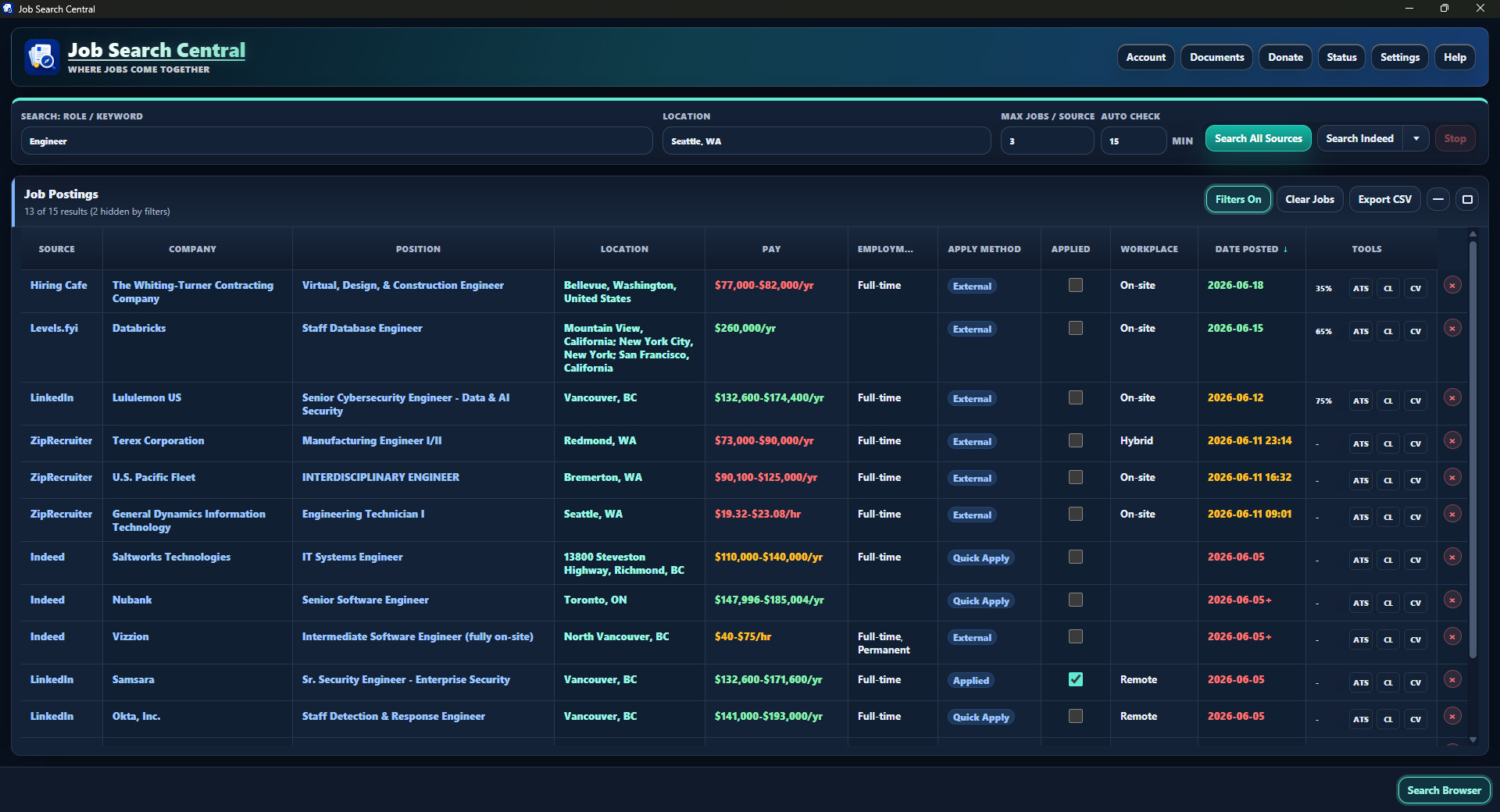Generate CV for Okta, Inc. row

[1416, 720]
